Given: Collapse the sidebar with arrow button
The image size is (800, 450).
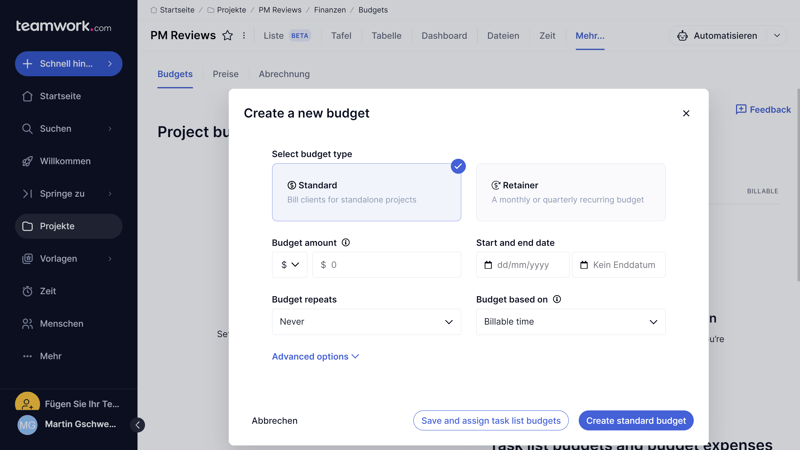Looking at the screenshot, I should pyautogui.click(x=138, y=425).
